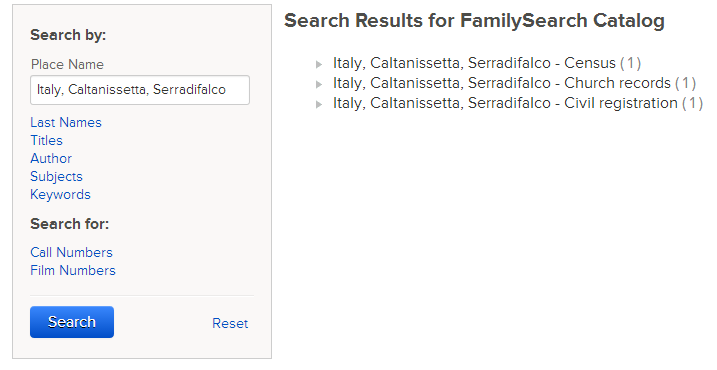Click the blue Search button
The image size is (717, 370).
tap(72, 322)
